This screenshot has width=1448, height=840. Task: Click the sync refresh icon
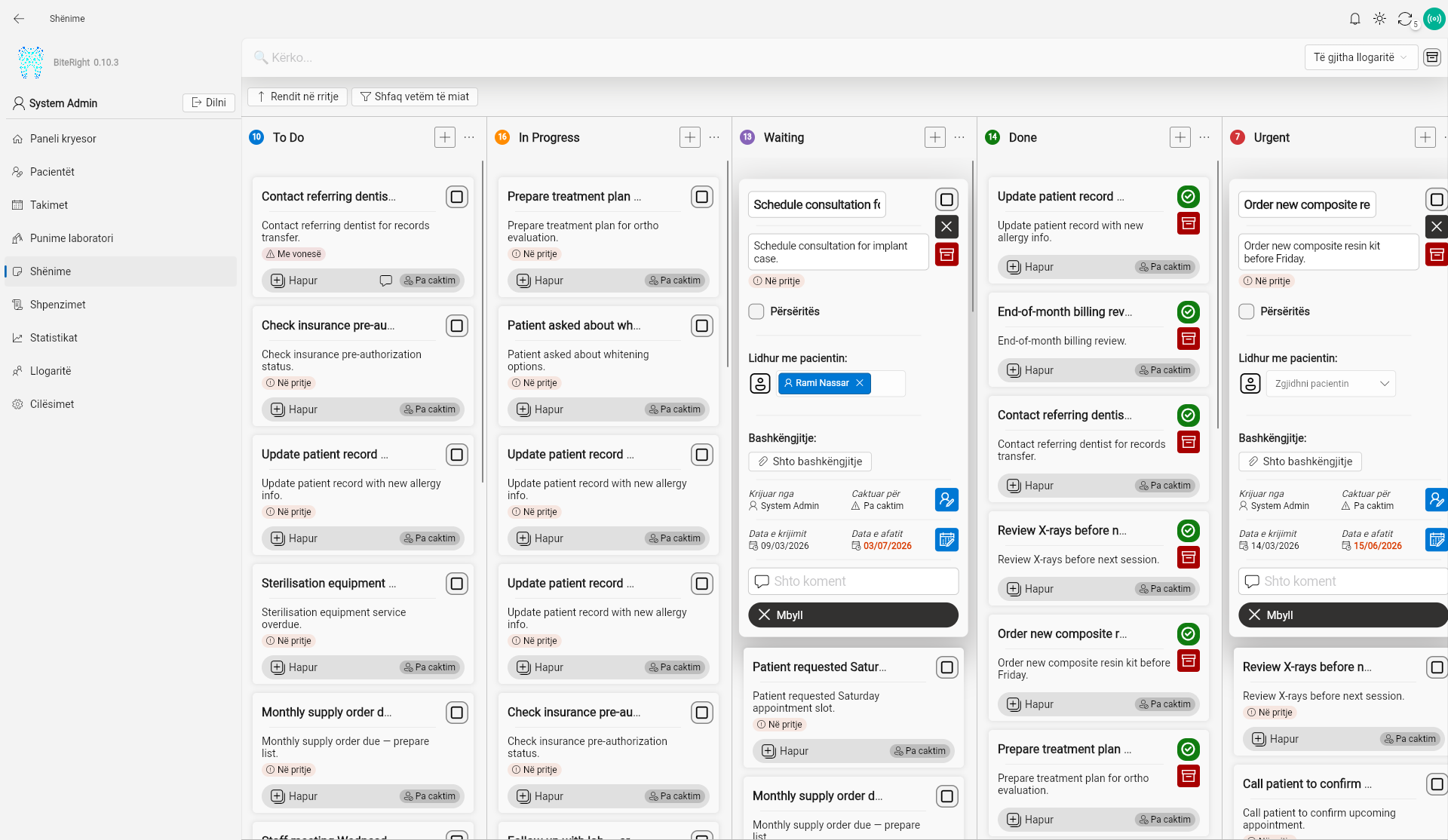1404,19
